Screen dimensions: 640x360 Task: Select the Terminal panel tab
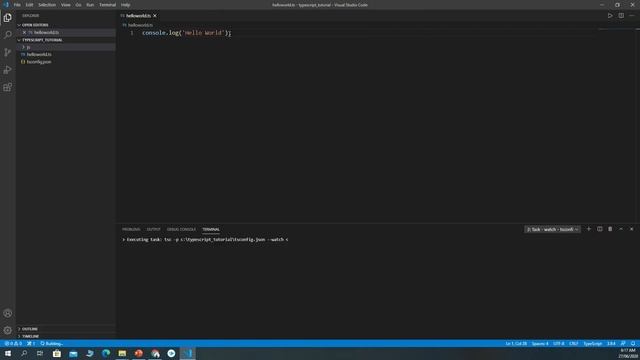tap(211, 229)
